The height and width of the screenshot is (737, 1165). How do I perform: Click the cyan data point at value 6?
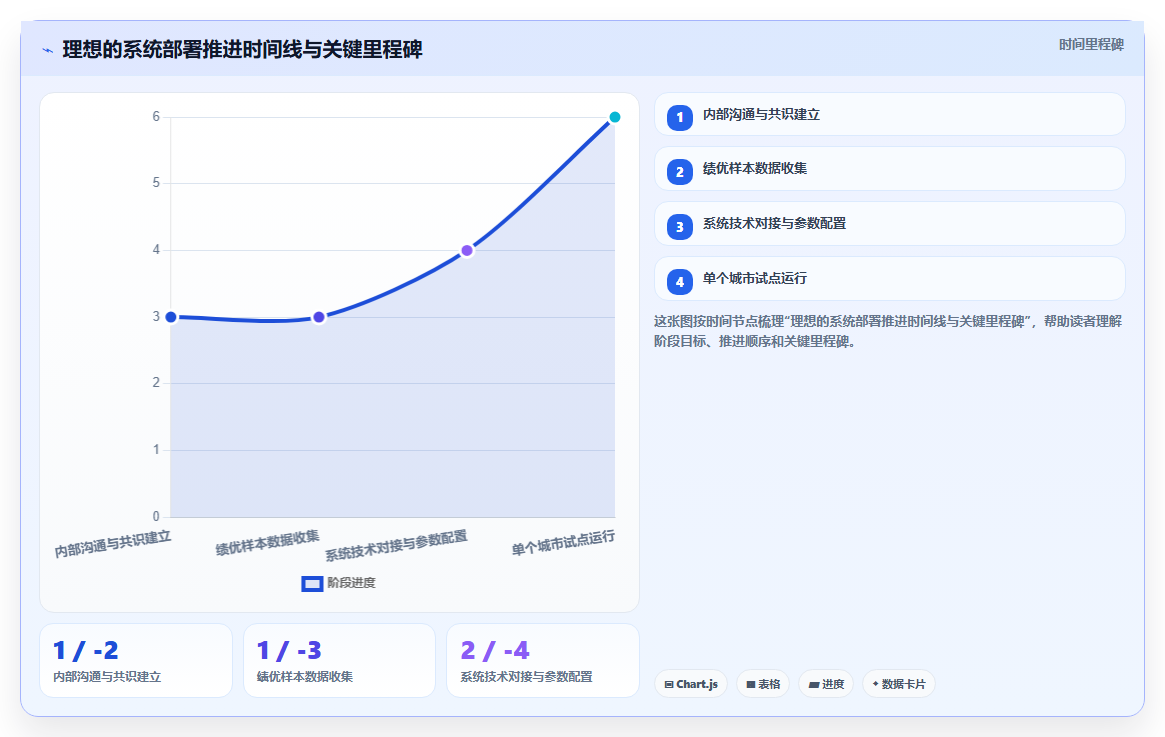click(614, 117)
